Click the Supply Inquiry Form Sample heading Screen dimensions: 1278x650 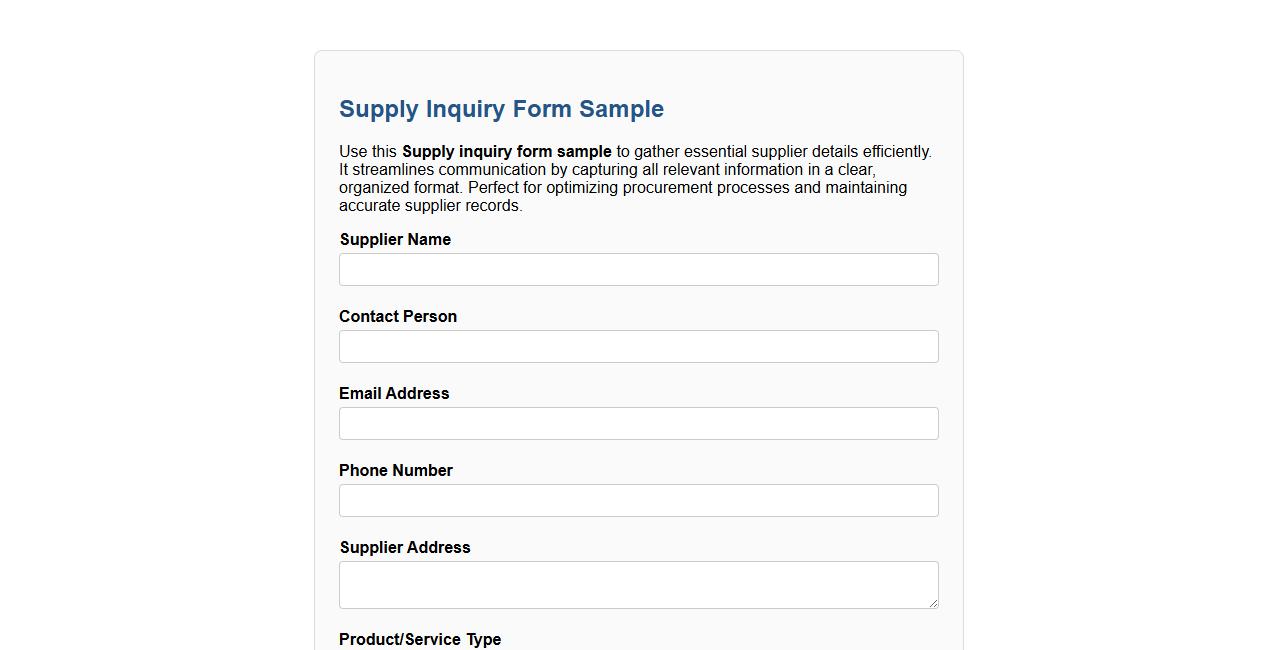pos(501,109)
